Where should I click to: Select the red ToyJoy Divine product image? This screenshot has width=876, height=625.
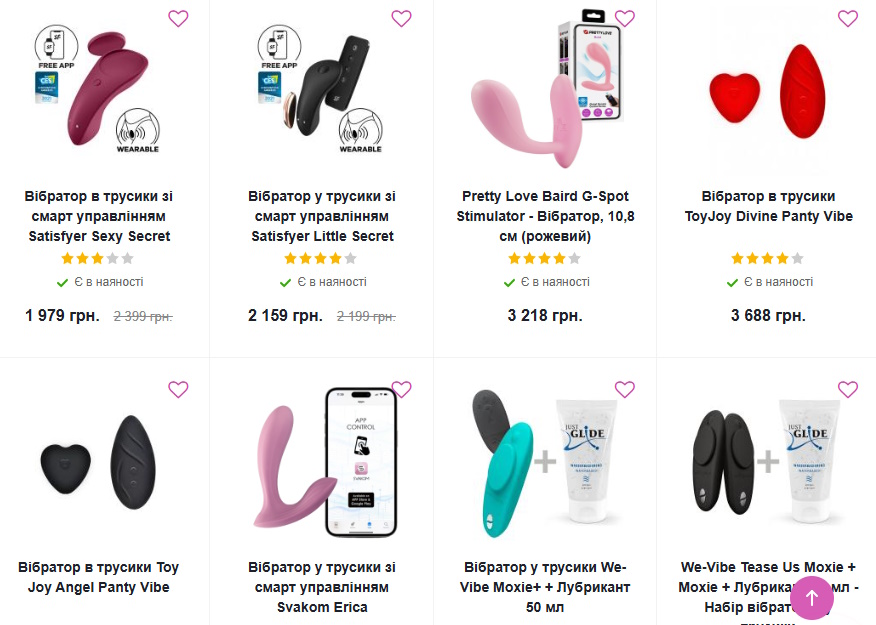click(x=768, y=92)
